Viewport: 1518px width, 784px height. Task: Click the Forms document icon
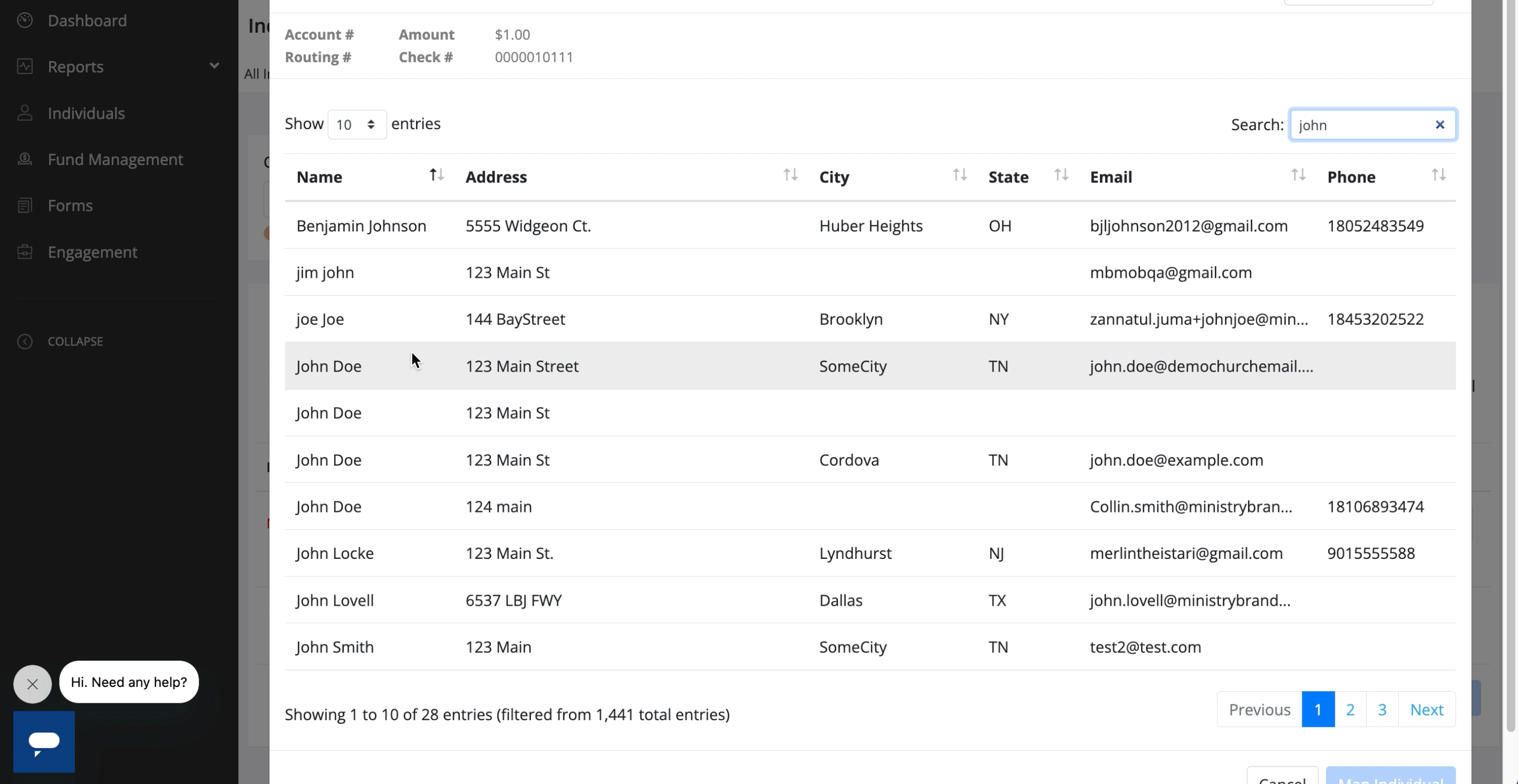click(25, 206)
